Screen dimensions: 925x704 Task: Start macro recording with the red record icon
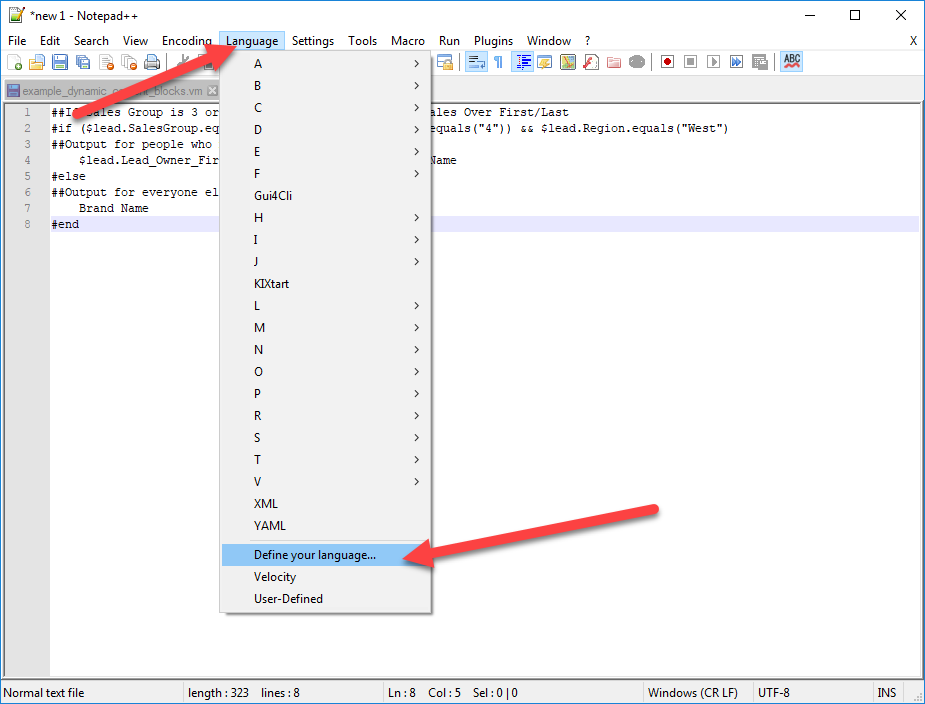(x=667, y=62)
